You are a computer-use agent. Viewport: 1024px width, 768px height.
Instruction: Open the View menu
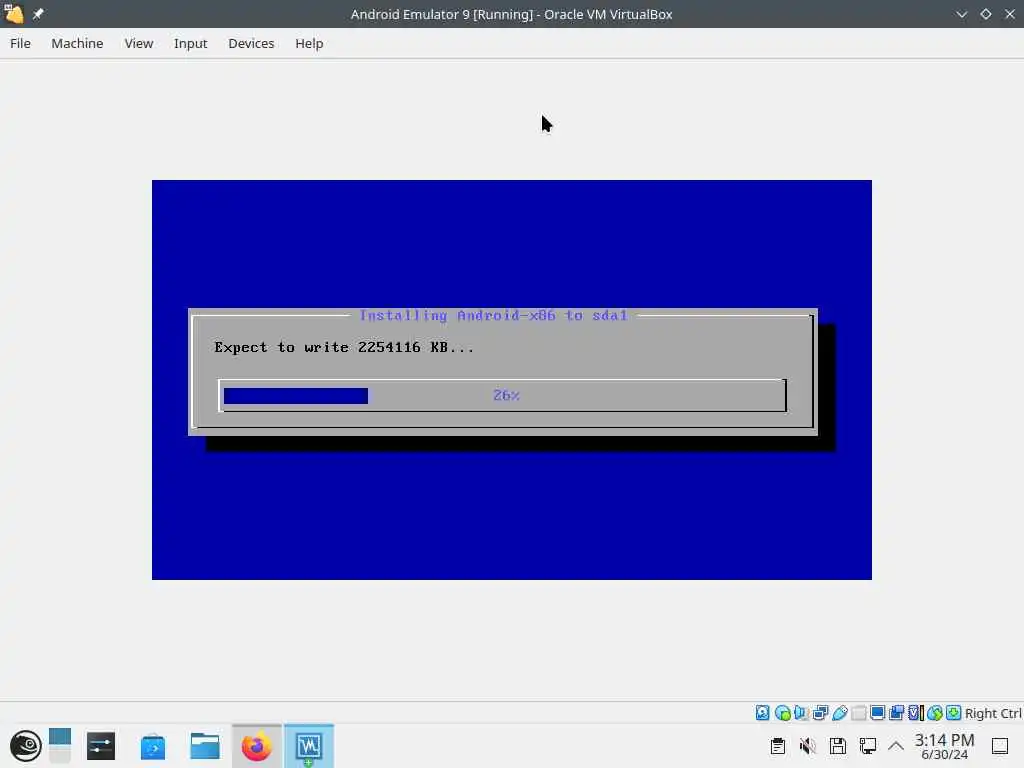[138, 43]
